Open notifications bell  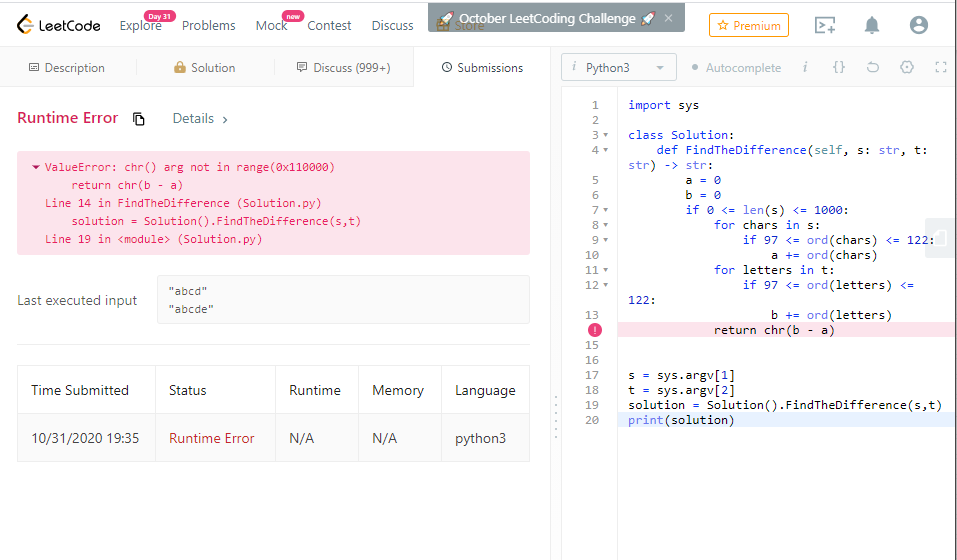(x=872, y=25)
